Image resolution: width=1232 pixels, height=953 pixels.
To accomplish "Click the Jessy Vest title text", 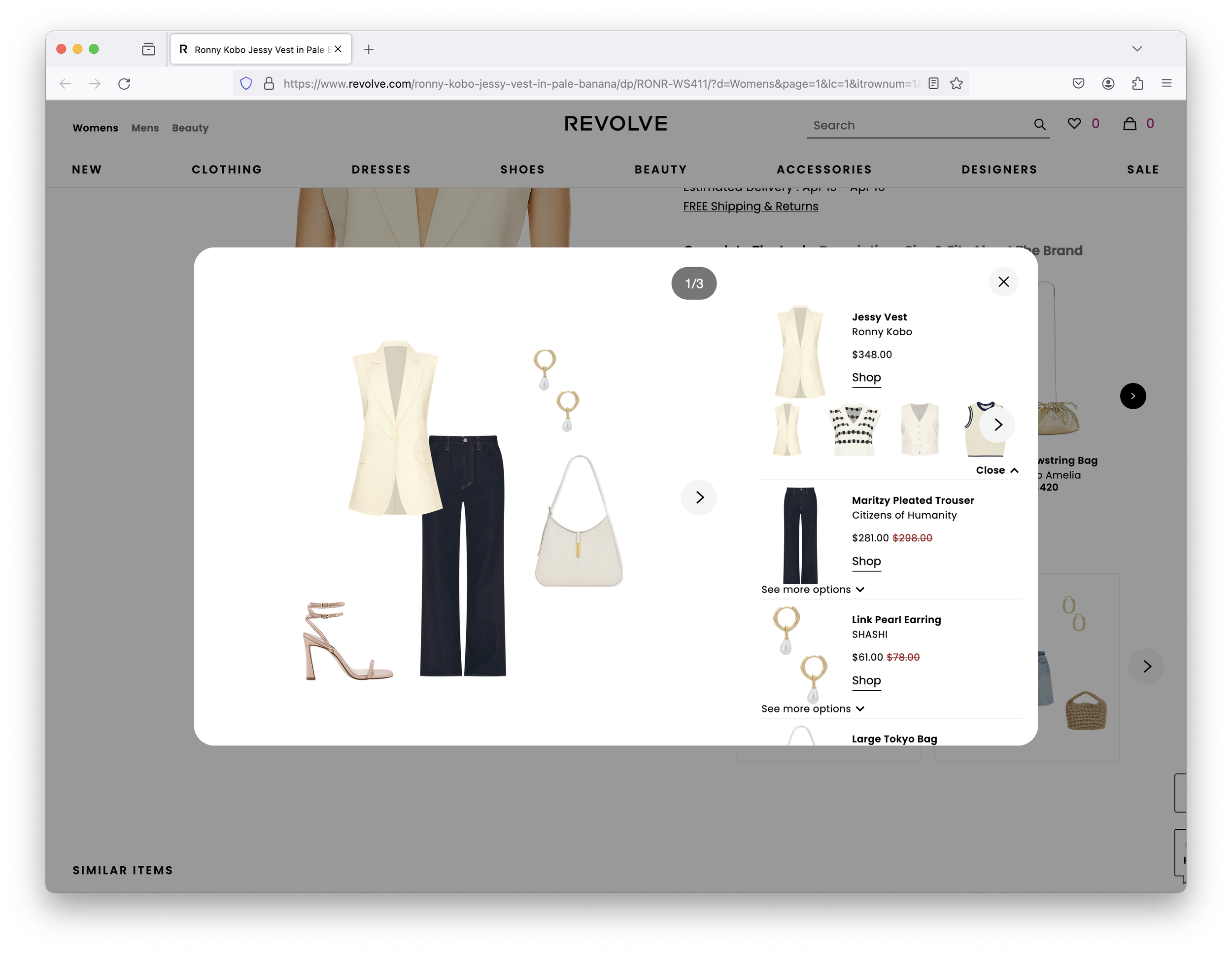I will pos(879,317).
